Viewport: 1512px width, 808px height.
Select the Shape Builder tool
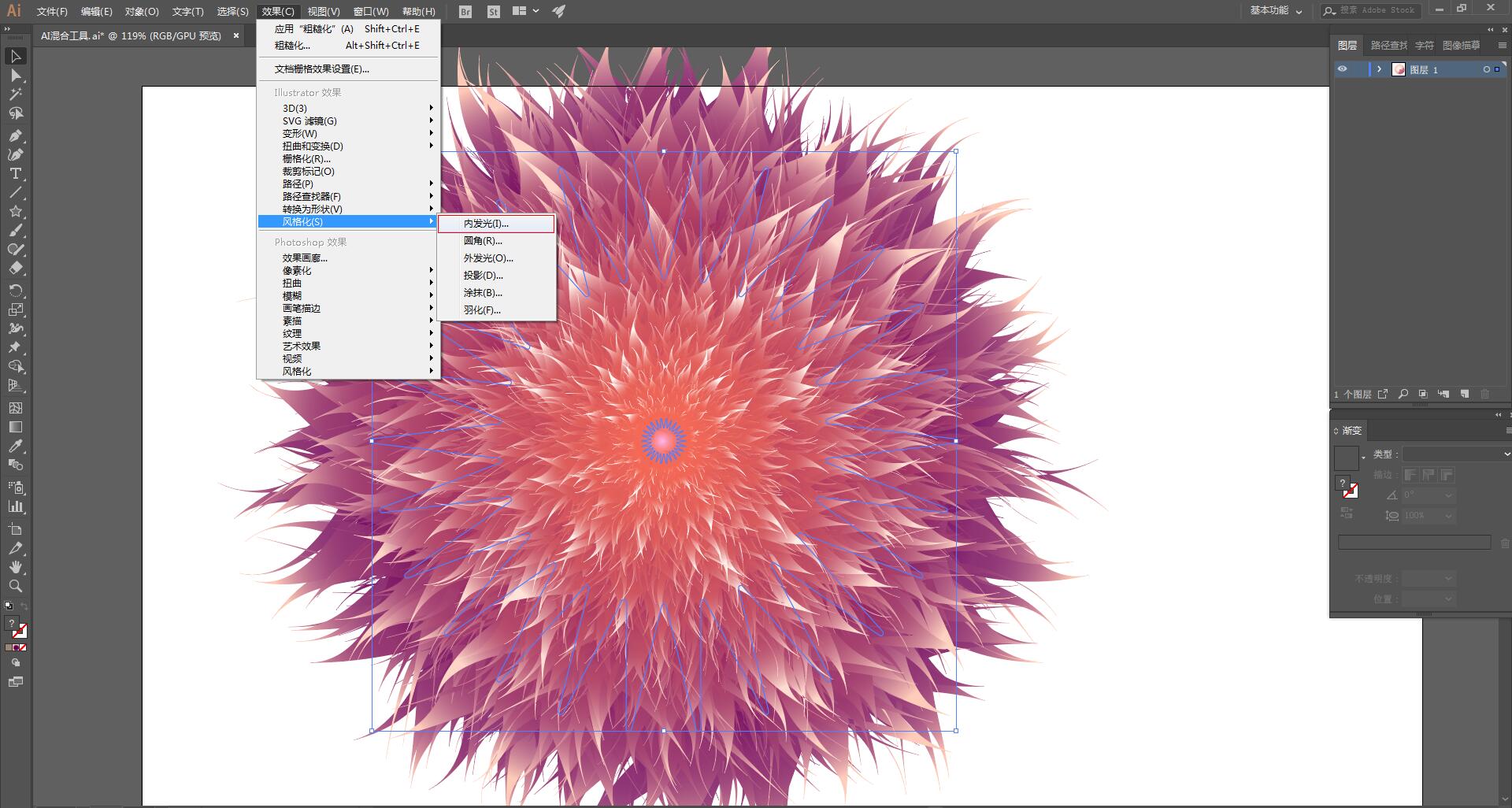coord(16,366)
